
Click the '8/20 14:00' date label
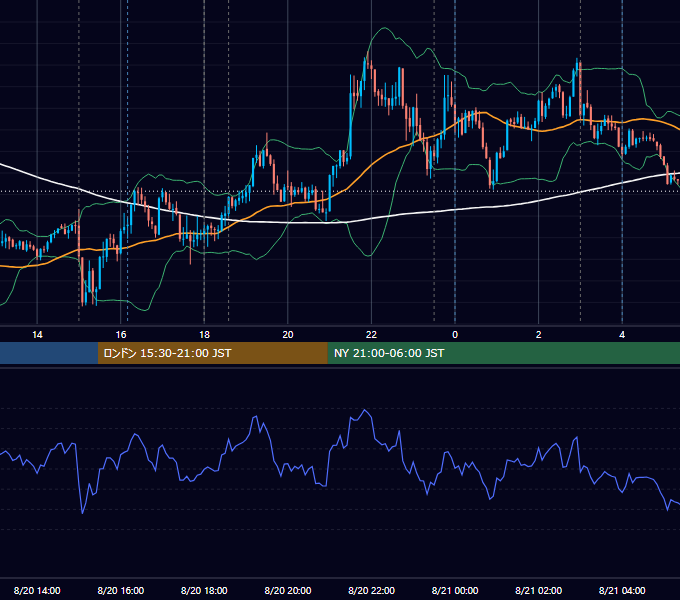point(37,590)
